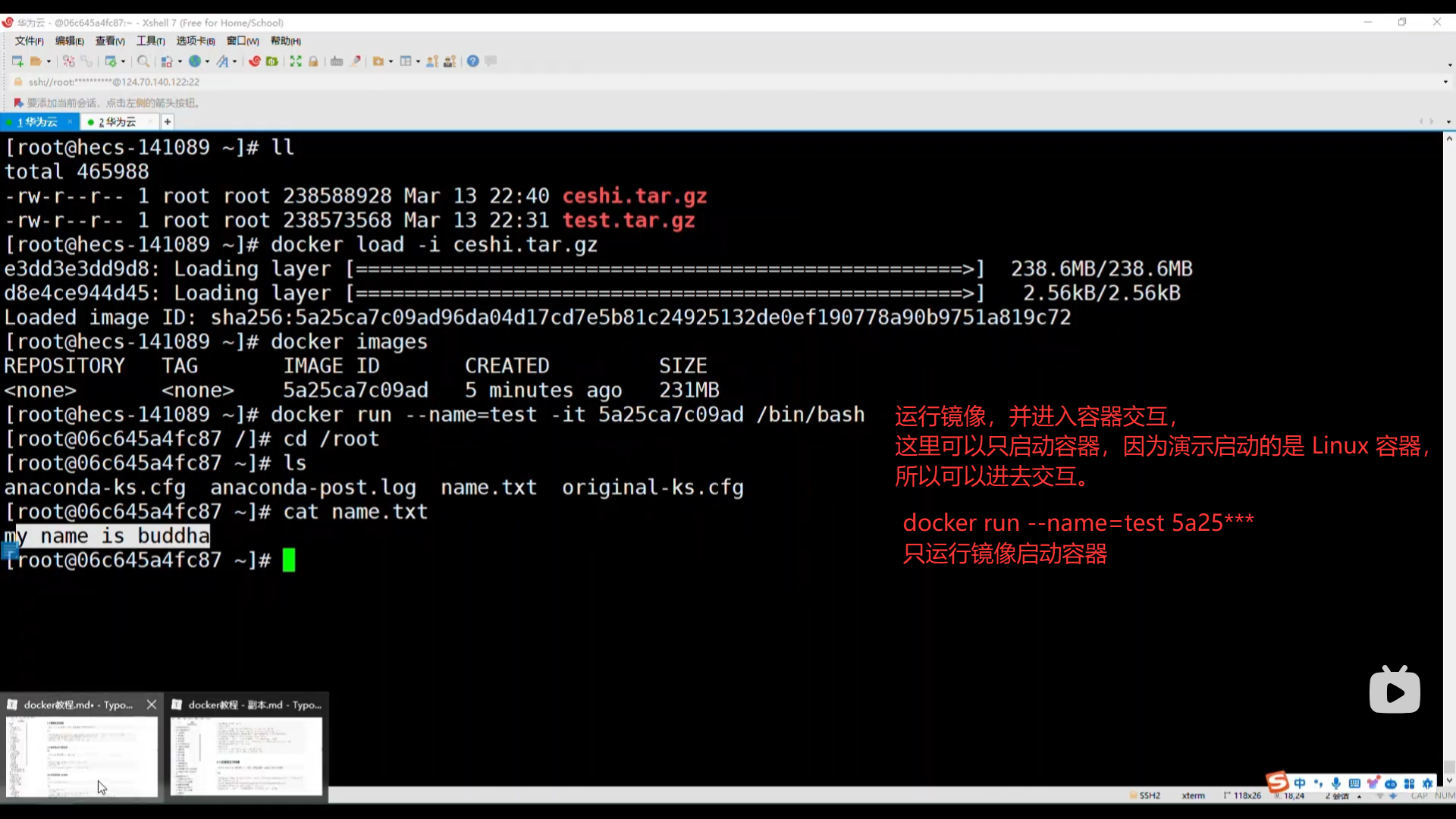Screen dimensions: 1456x819
Task: Click the user key manager icon
Action: (x=432, y=61)
